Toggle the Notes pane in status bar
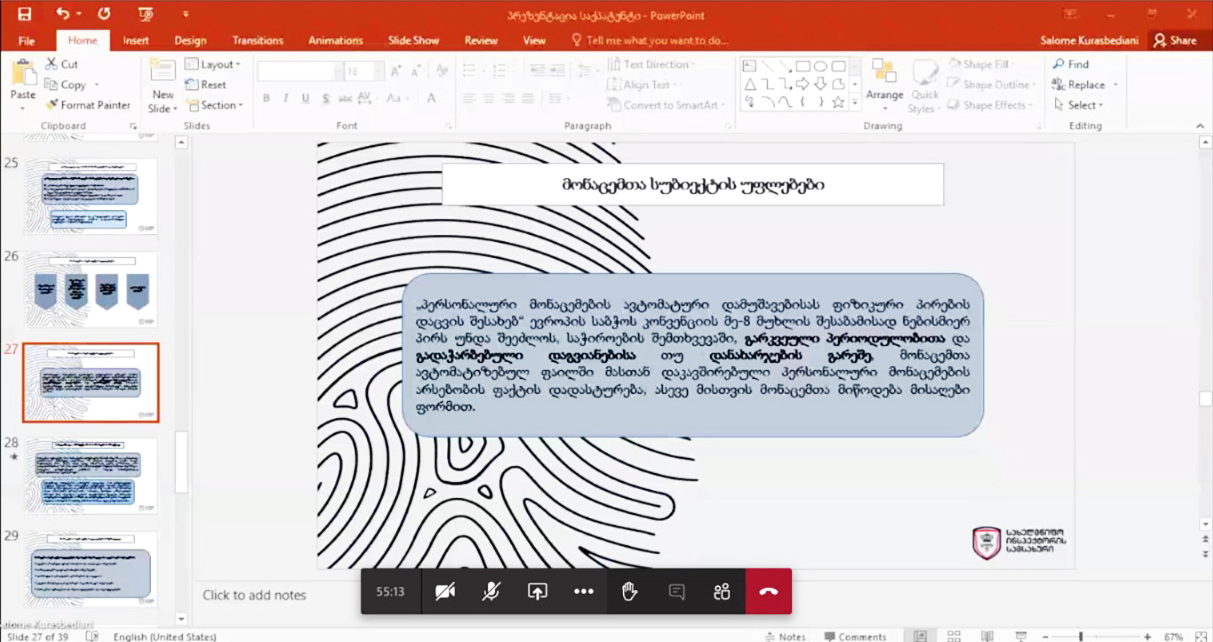 pos(784,636)
